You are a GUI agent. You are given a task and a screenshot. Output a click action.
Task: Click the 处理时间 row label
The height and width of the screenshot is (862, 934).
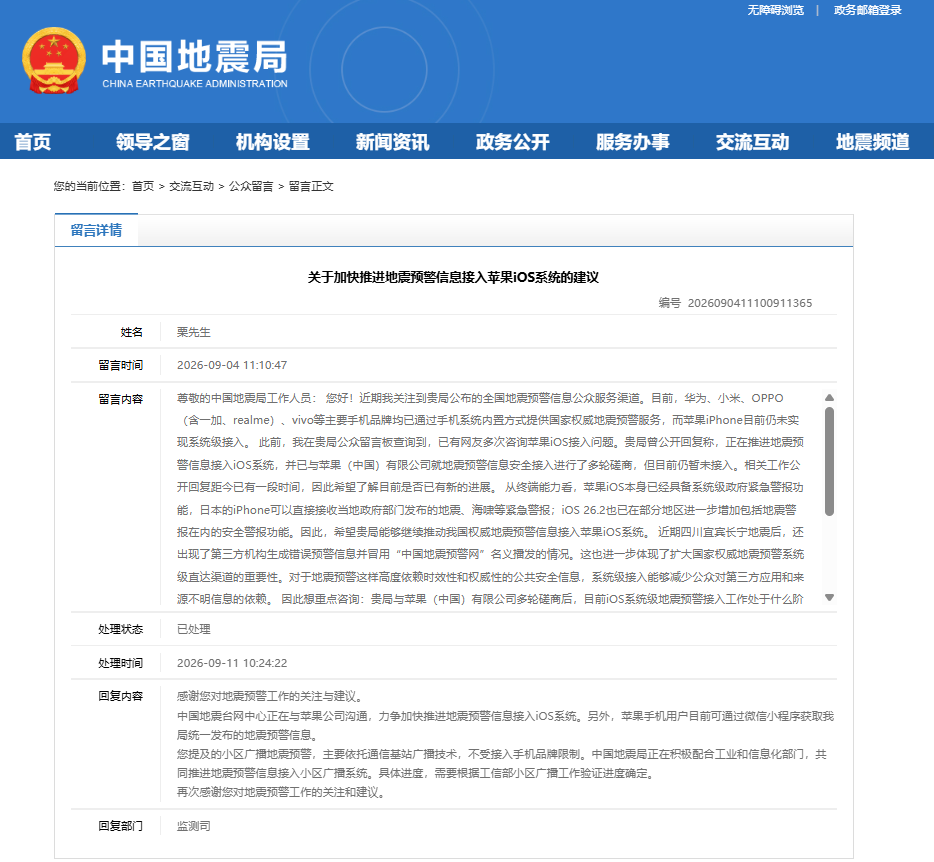click(x=120, y=663)
